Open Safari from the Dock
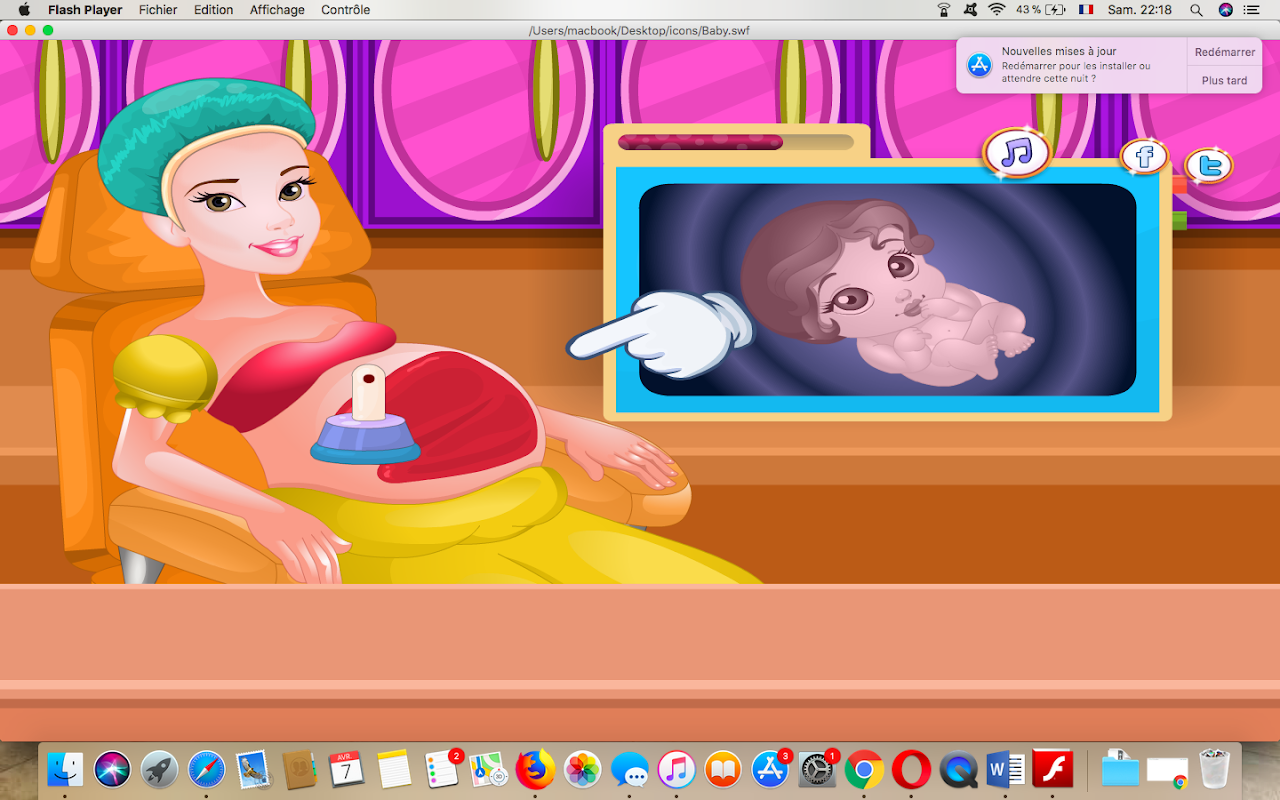 click(x=206, y=769)
